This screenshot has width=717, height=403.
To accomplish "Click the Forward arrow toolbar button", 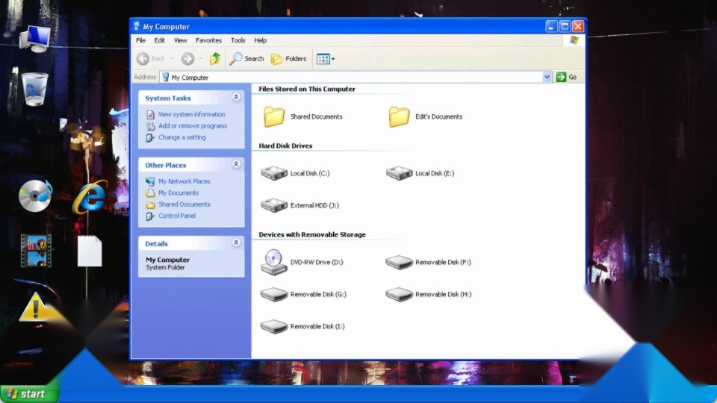I will coord(187,59).
